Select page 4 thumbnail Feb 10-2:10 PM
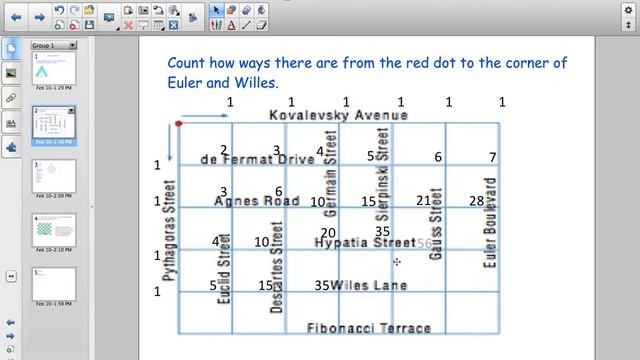 click(54, 230)
